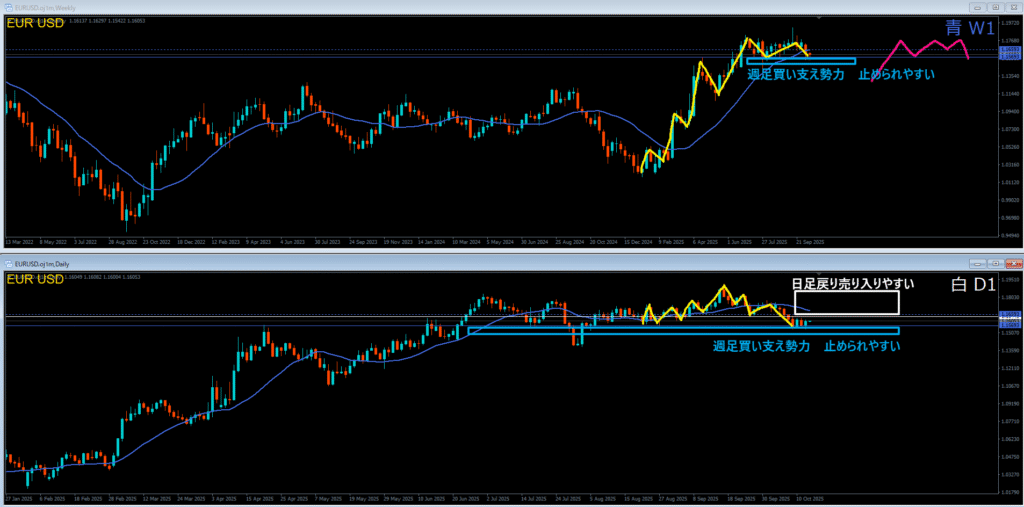Click the chart icon of the EURUSD Daily window
1024x507 pixels.
pos(10,264)
